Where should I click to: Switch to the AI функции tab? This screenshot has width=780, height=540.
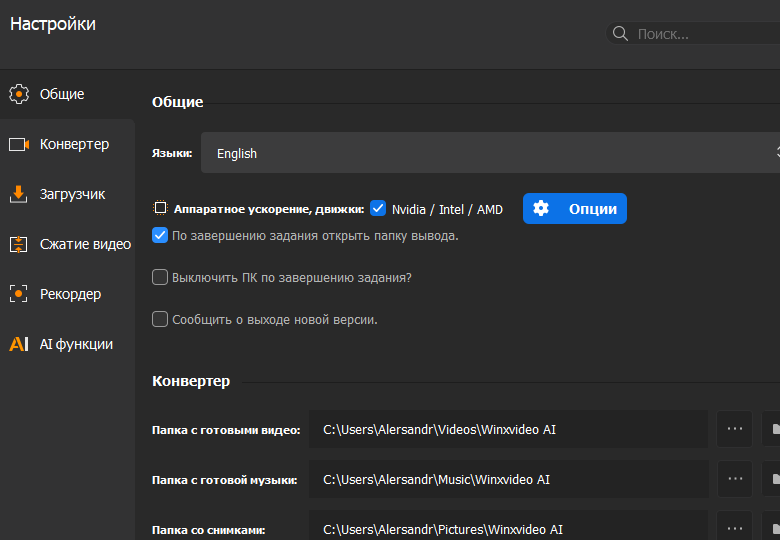click(x=75, y=344)
